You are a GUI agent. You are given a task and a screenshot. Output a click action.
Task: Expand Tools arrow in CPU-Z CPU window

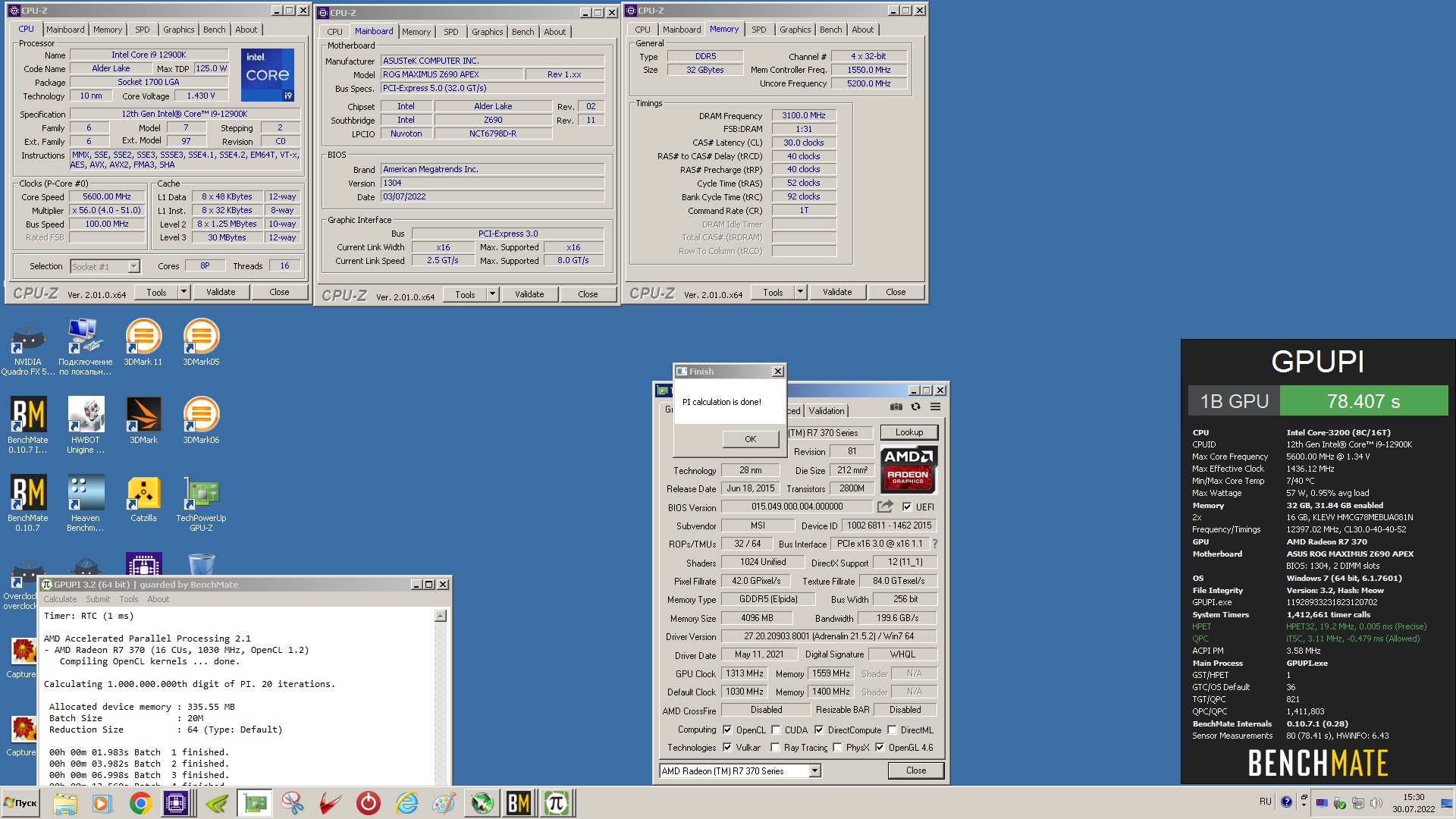click(183, 292)
